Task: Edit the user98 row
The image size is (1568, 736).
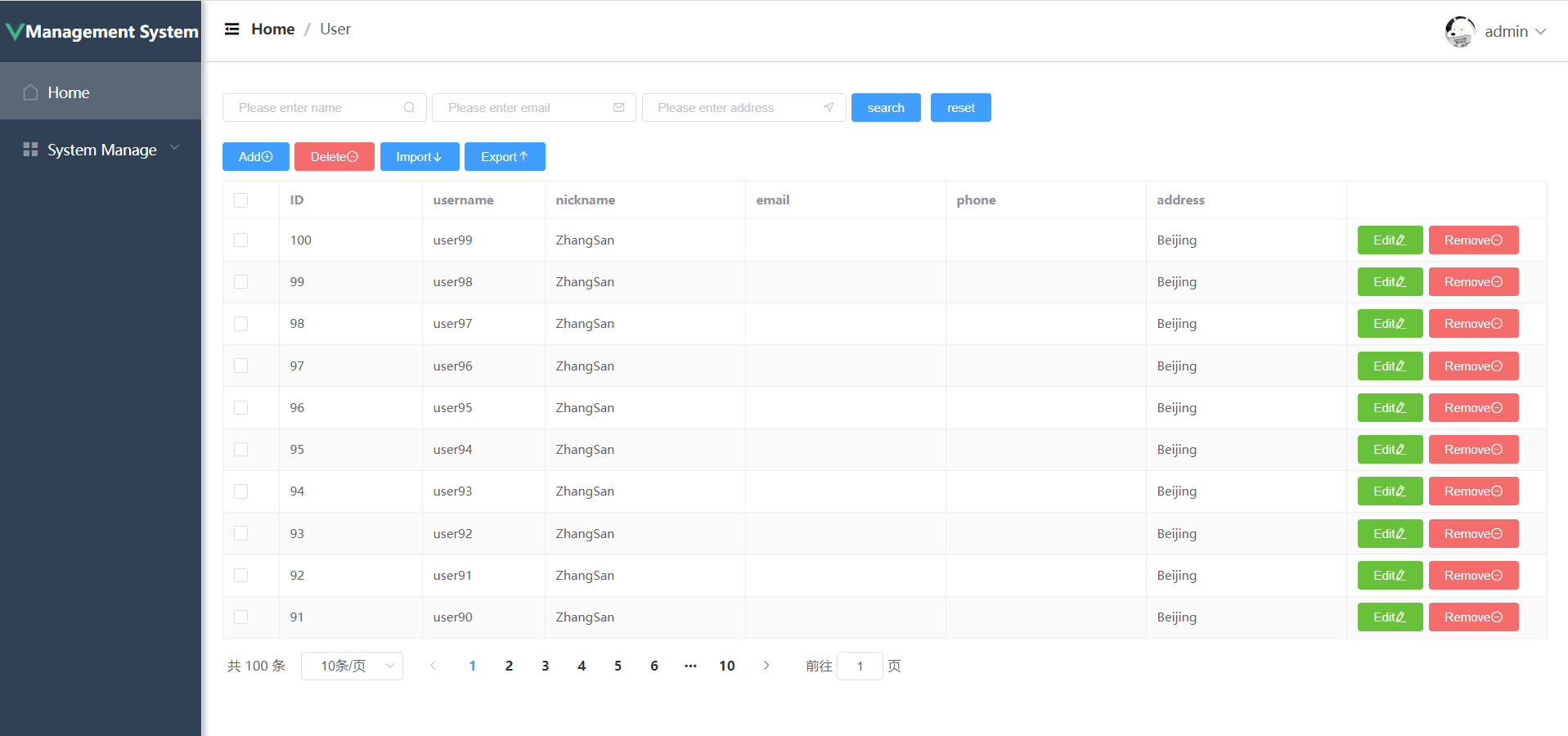Action: [x=1390, y=282]
